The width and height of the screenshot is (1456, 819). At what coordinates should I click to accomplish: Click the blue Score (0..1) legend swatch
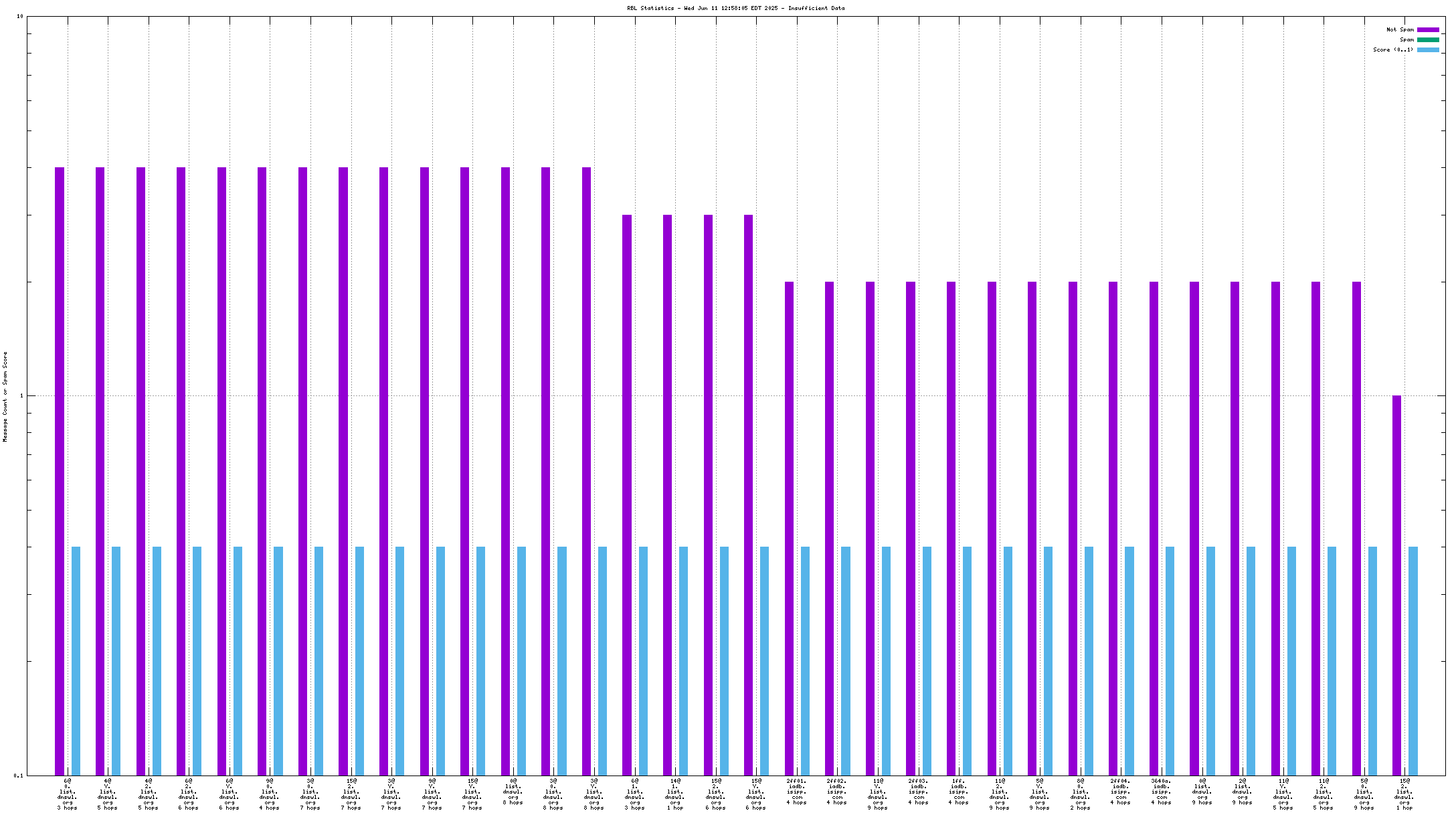(1428, 50)
